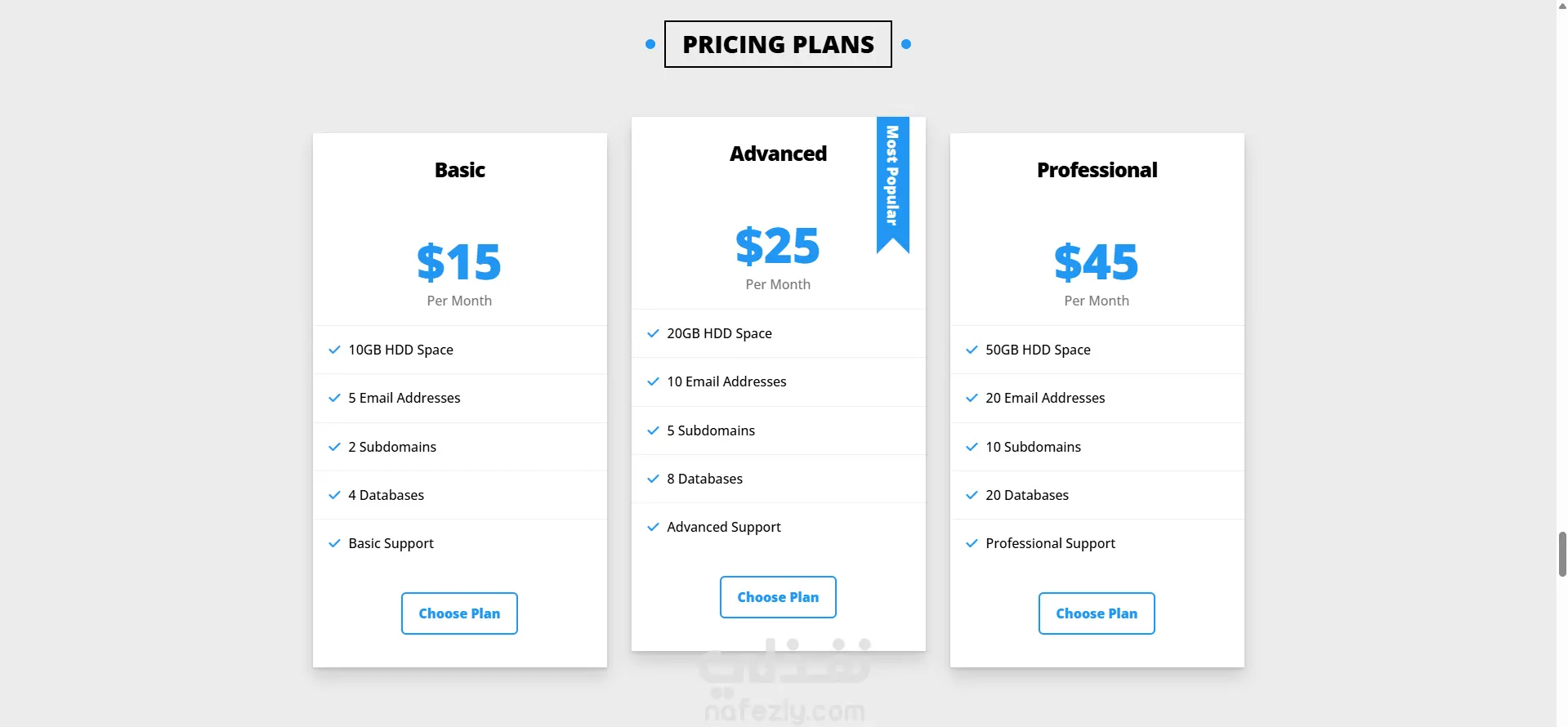Click the checkmark beside Basic Support
The width and height of the screenshot is (1568, 727).
[x=334, y=543]
